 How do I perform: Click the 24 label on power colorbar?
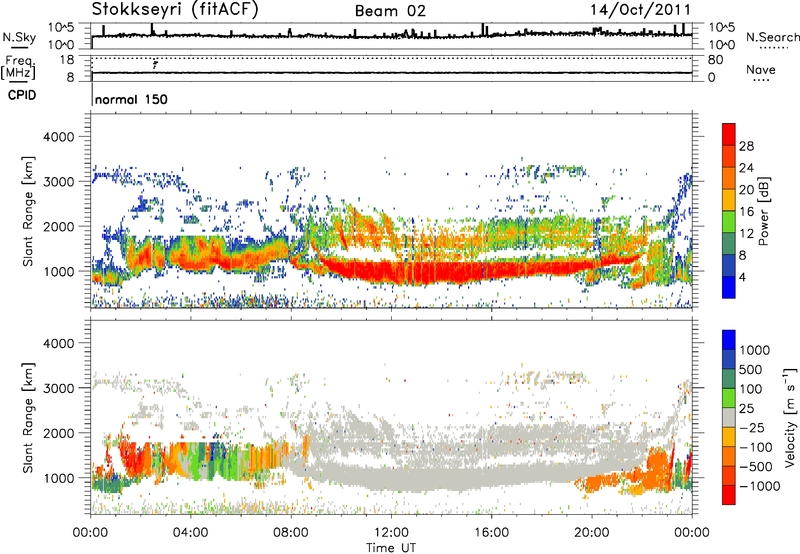[x=746, y=168]
